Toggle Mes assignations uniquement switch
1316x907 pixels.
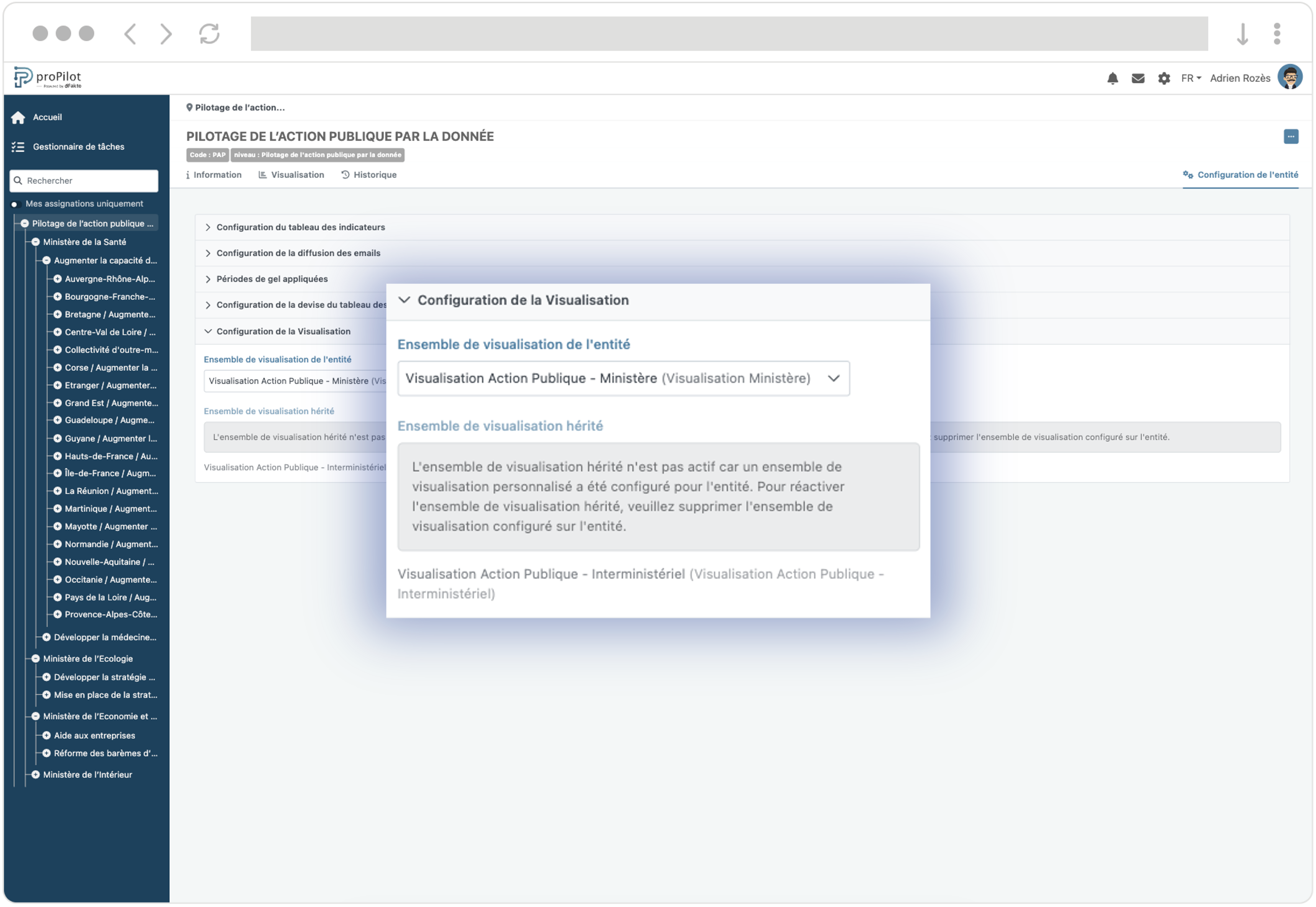[15, 204]
